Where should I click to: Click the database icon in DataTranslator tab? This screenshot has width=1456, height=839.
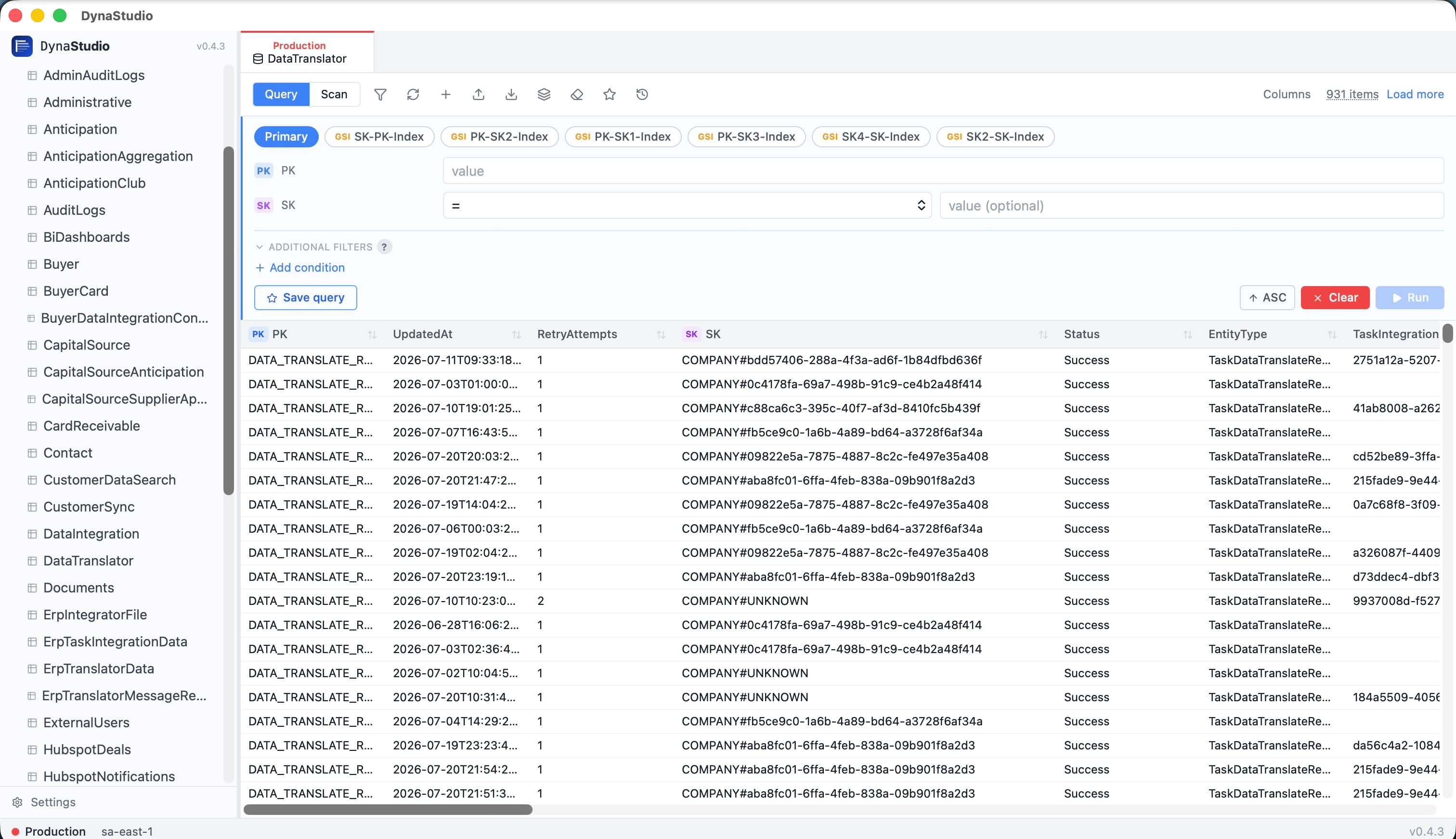(258, 59)
